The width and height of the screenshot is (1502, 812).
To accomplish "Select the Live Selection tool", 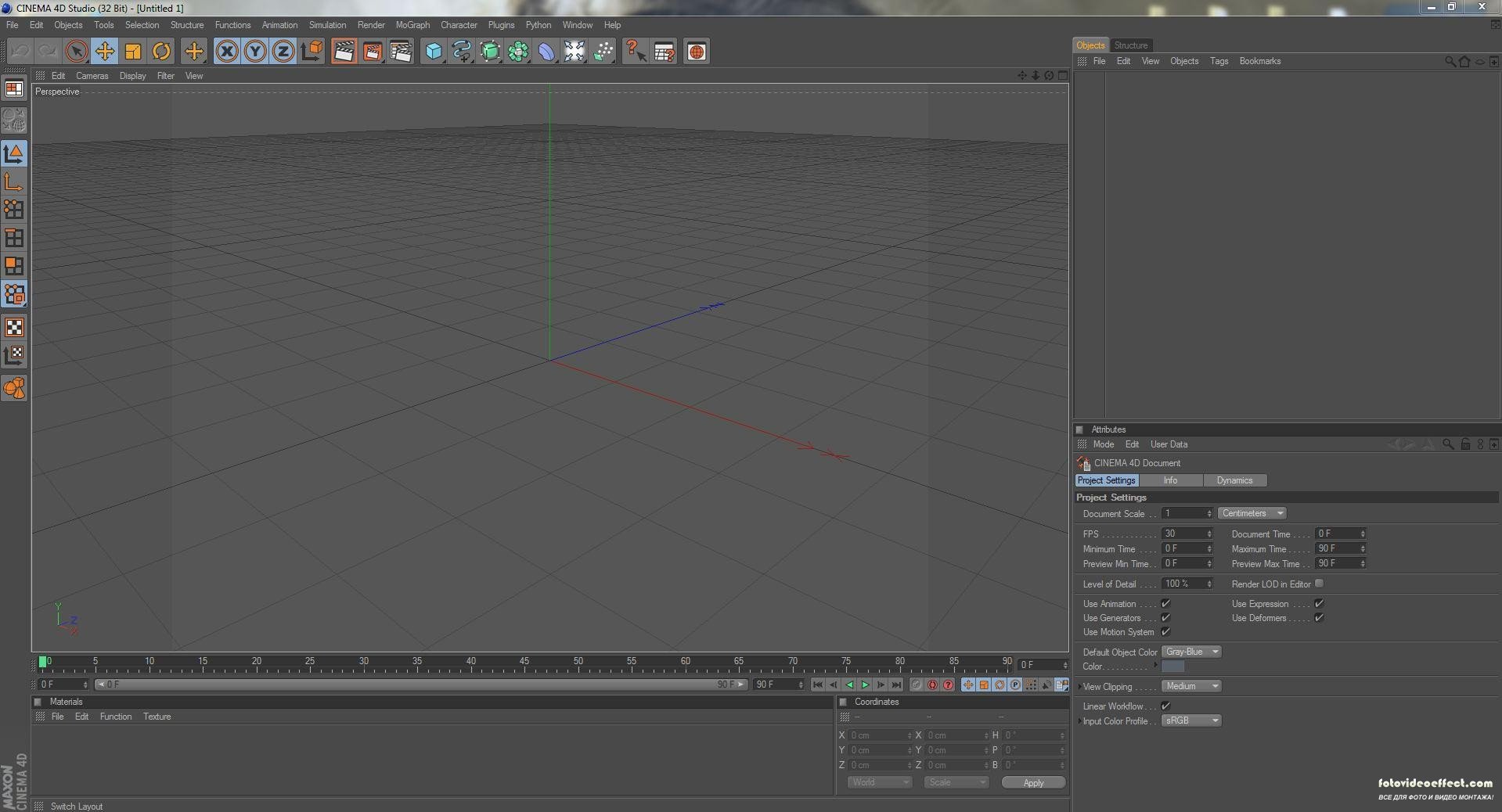I will 77,52.
